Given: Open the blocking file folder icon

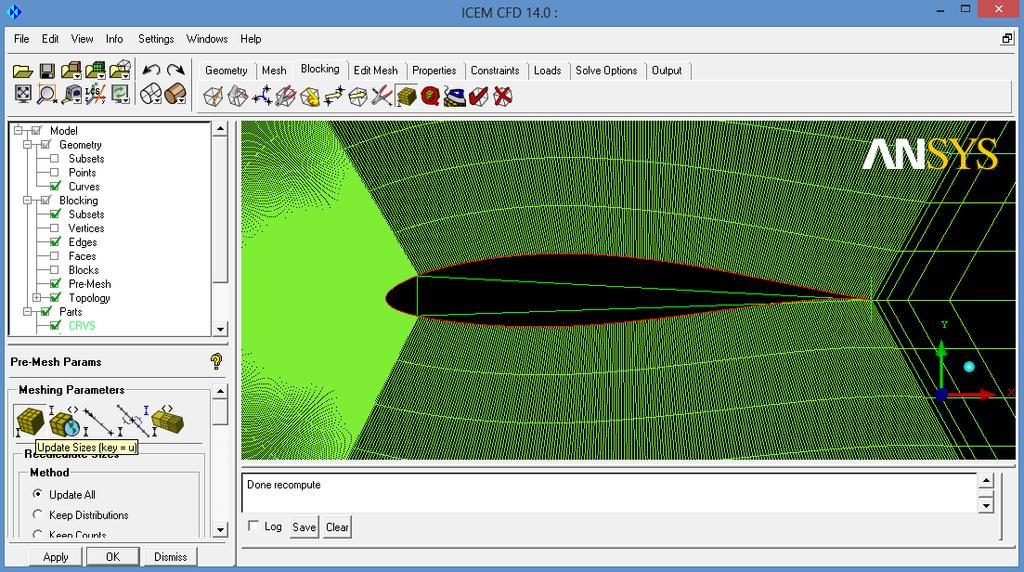Looking at the screenshot, I should [120, 71].
